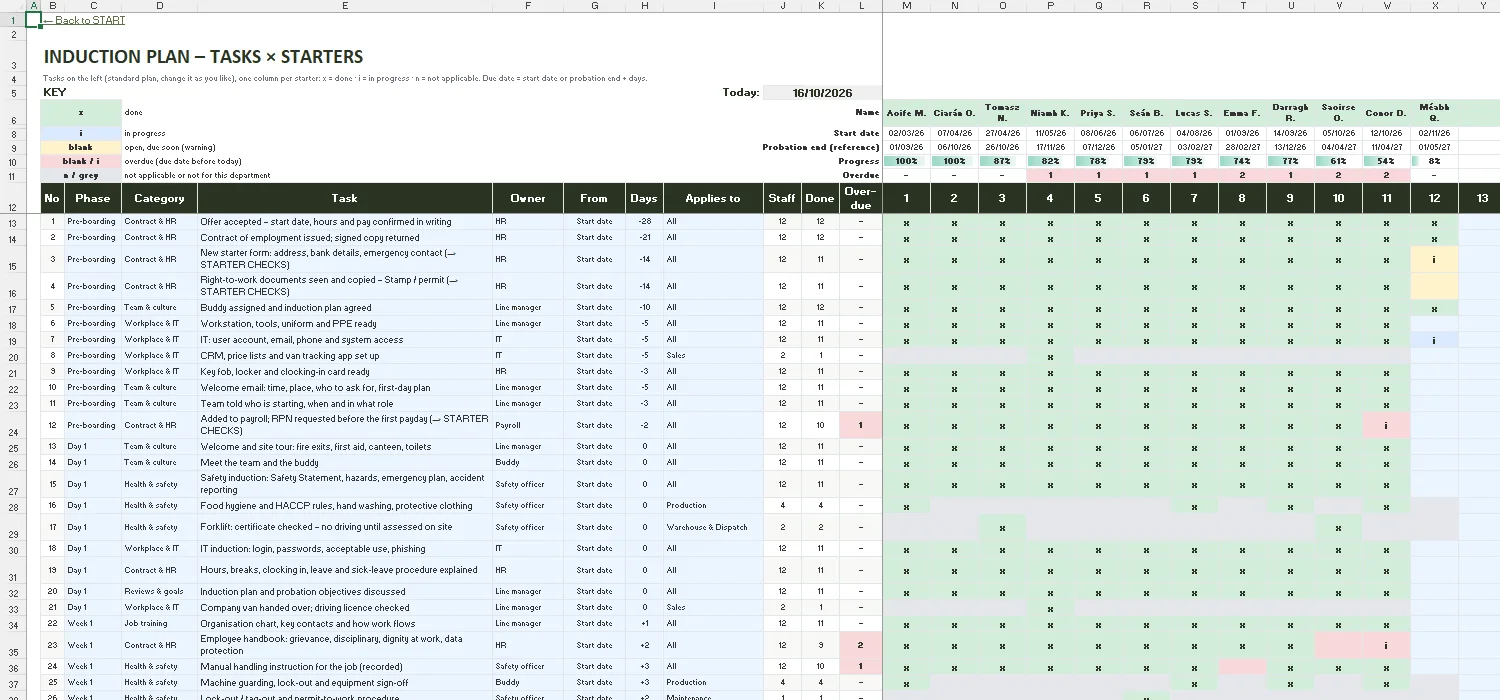Click the 'Days' table header
The width and height of the screenshot is (1500, 700).
[x=644, y=198]
